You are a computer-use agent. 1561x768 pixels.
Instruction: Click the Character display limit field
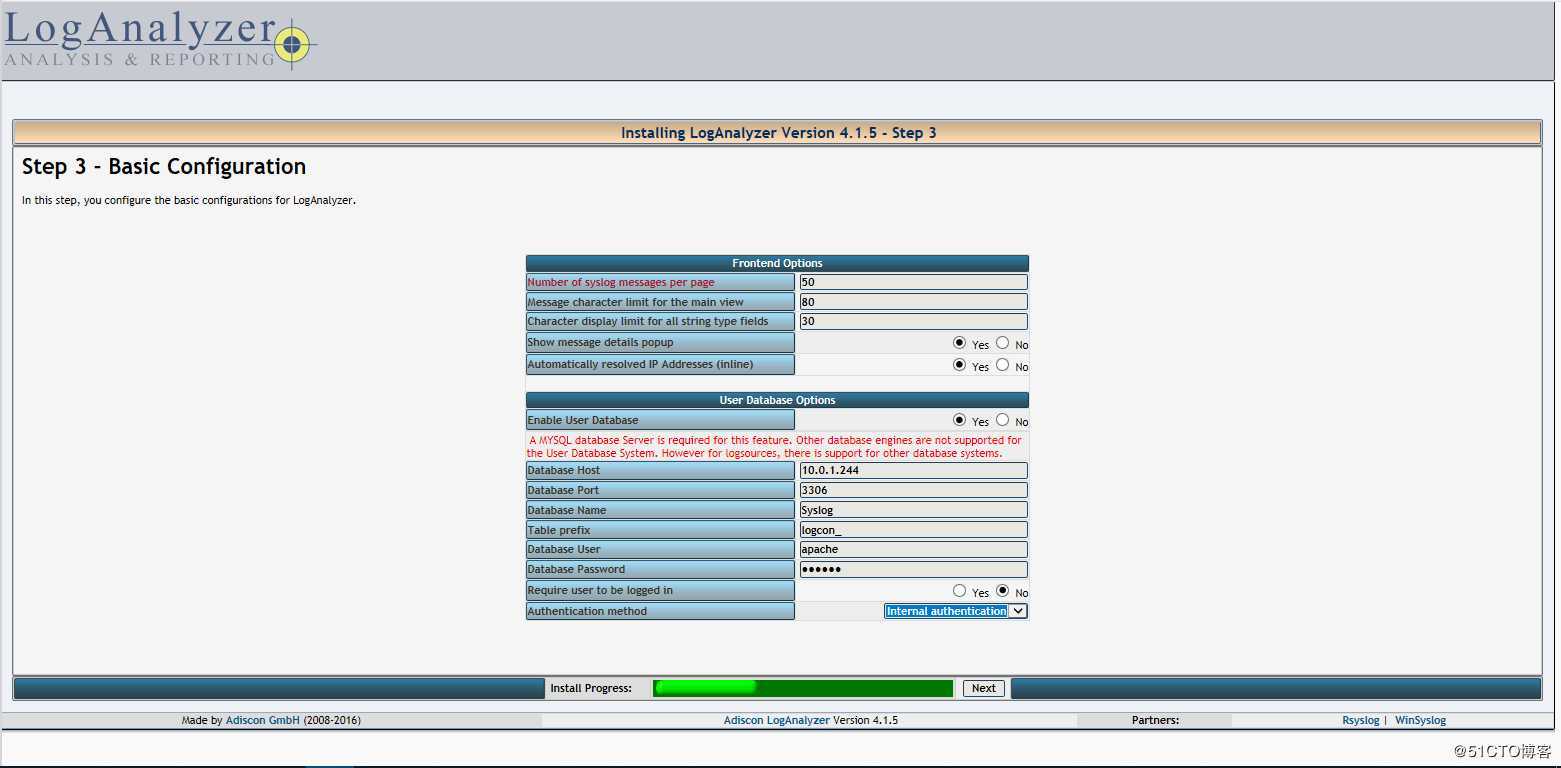[x=913, y=321]
